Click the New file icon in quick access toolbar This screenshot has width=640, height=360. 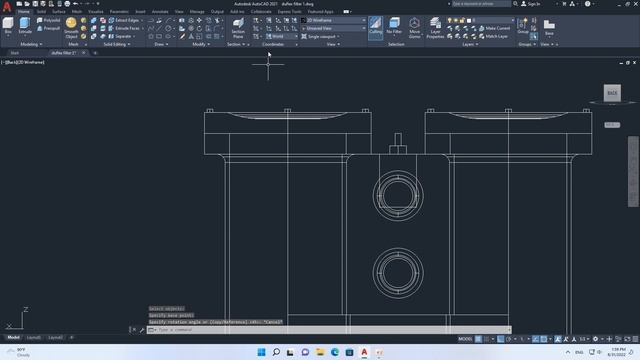pyautogui.click(x=19, y=4)
